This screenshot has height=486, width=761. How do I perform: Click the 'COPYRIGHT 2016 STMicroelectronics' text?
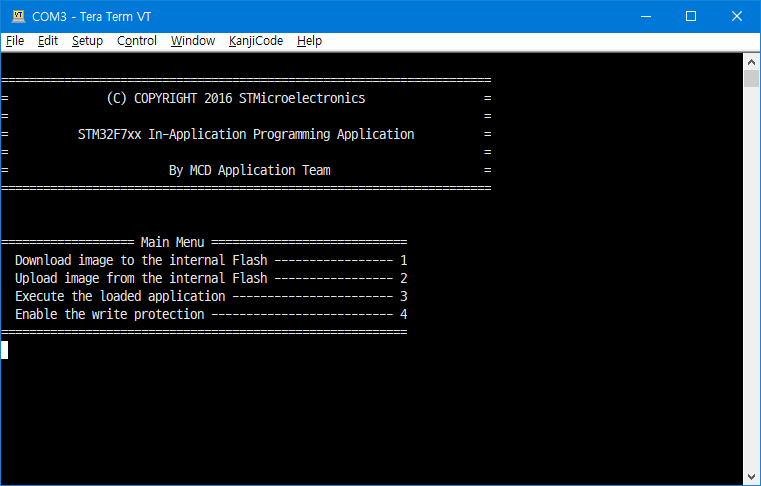[249, 98]
